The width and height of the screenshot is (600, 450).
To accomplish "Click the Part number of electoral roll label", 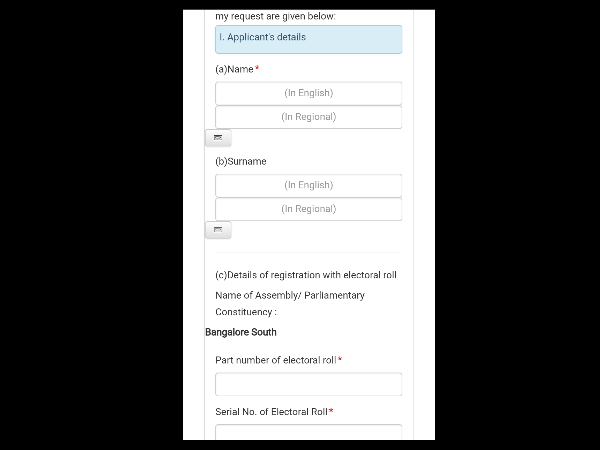I will point(275,360).
